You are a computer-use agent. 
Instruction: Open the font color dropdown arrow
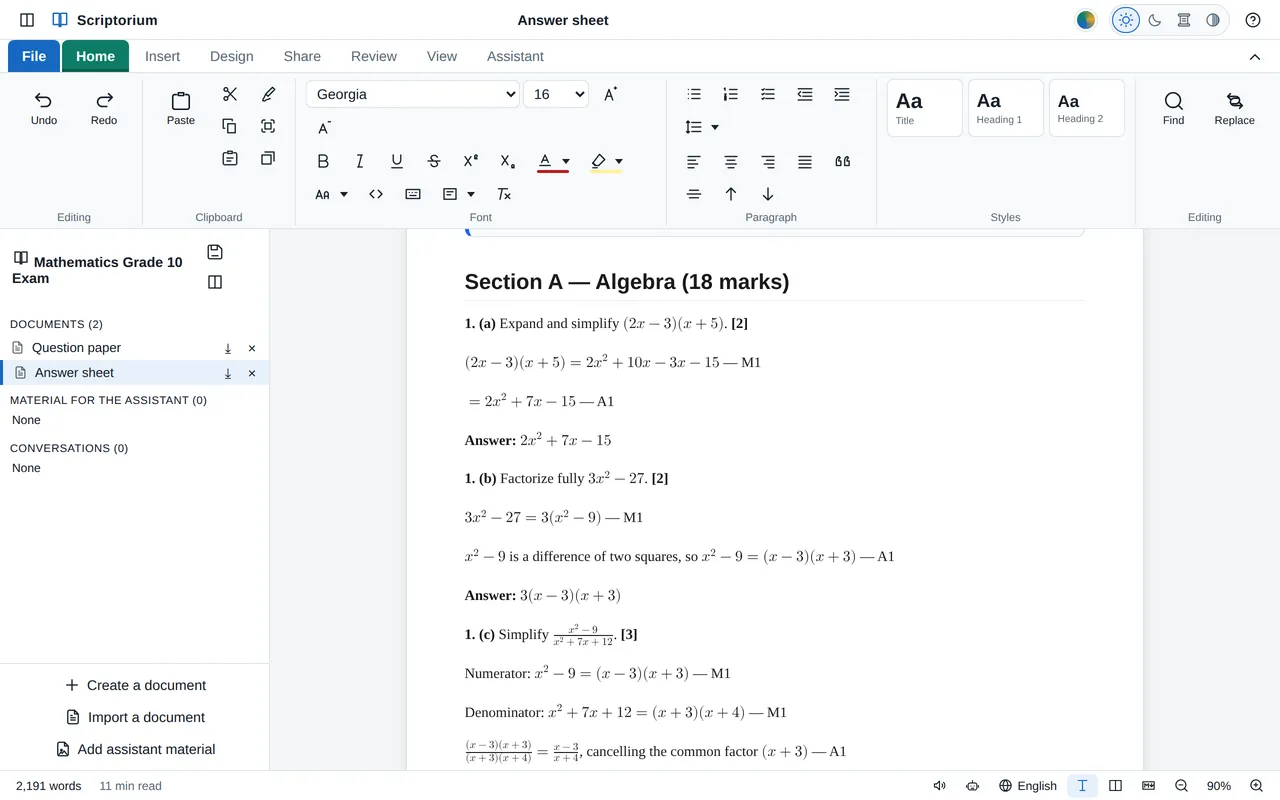pyautogui.click(x=566, y=161)
